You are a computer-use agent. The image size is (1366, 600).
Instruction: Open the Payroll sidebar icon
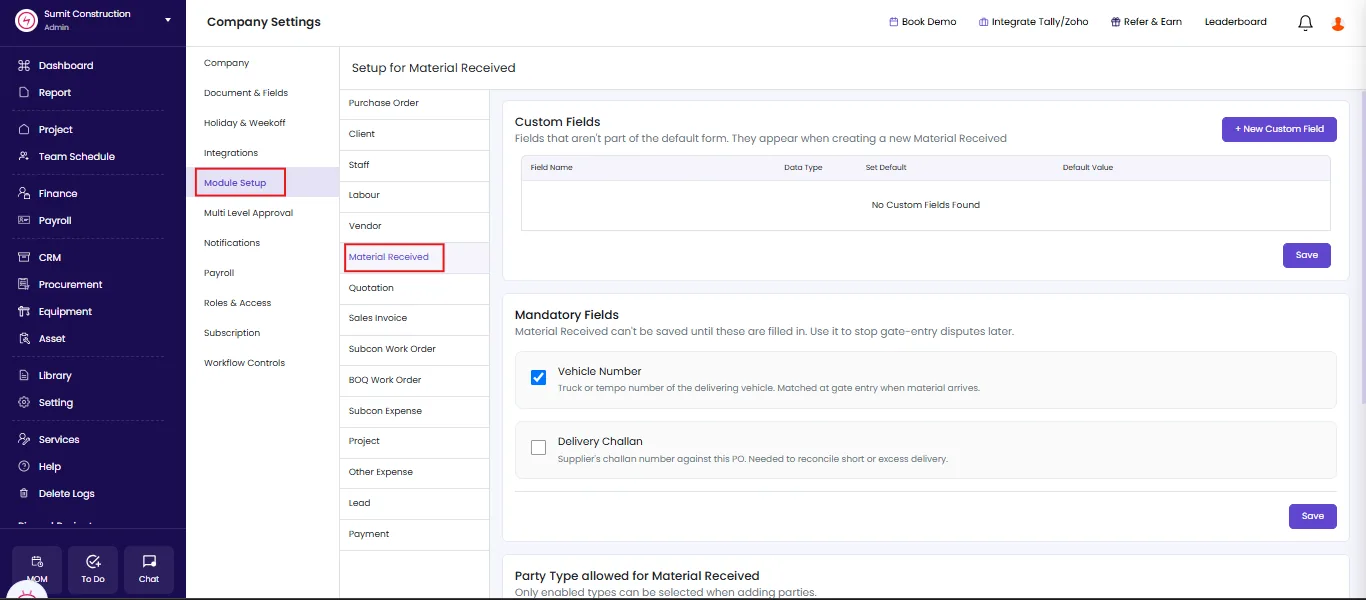click(24, 221)
